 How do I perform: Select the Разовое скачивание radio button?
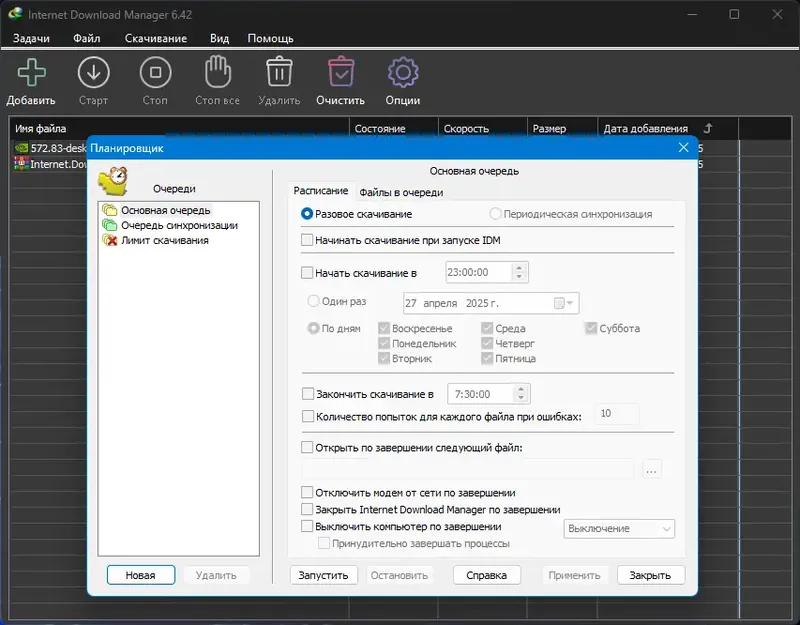pyautogui.click(x=309, y=213)
